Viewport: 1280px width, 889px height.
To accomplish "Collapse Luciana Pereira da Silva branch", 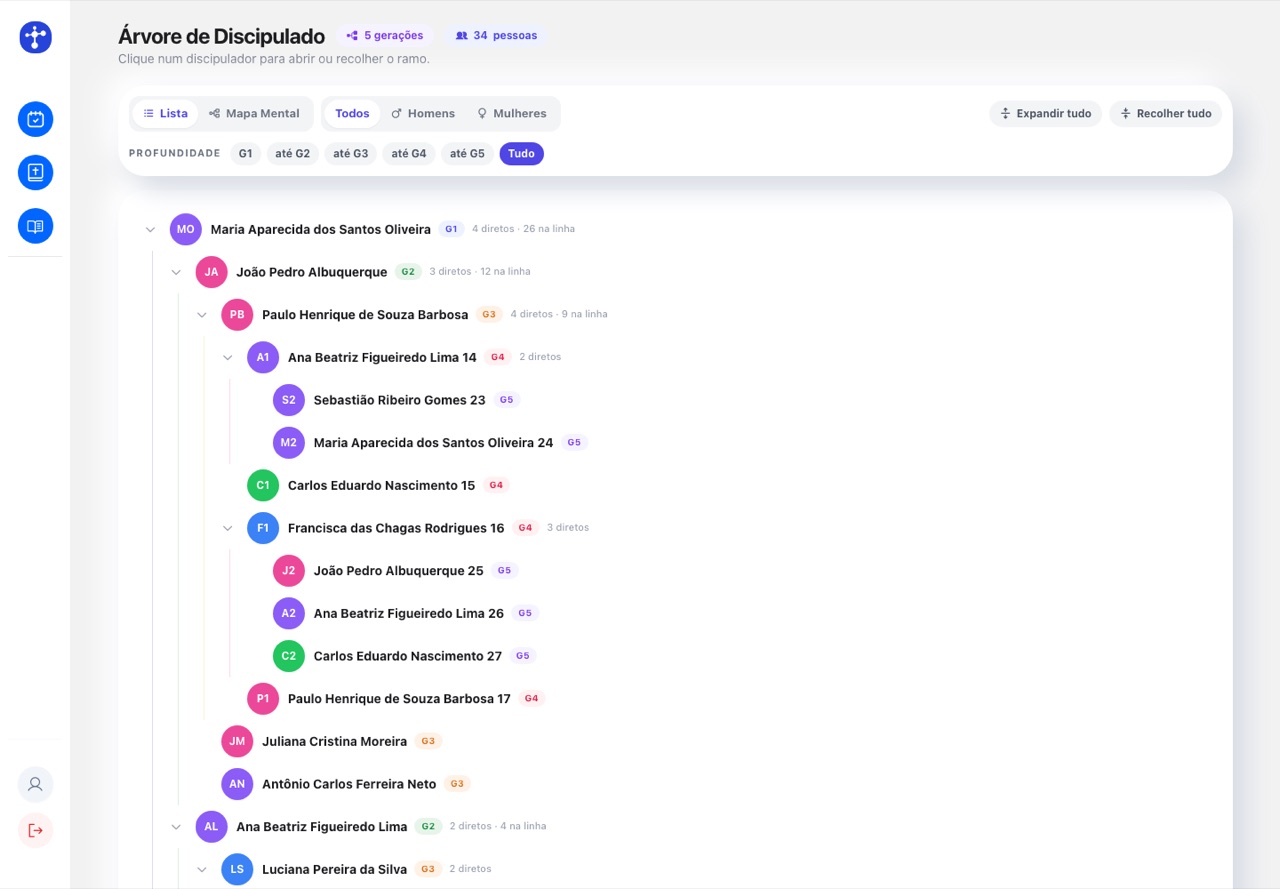I will tap(202, 870).
